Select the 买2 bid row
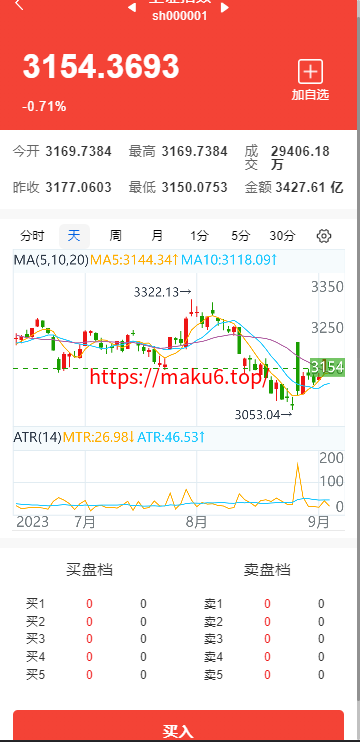360x742 pixels. tap(89, 622)
